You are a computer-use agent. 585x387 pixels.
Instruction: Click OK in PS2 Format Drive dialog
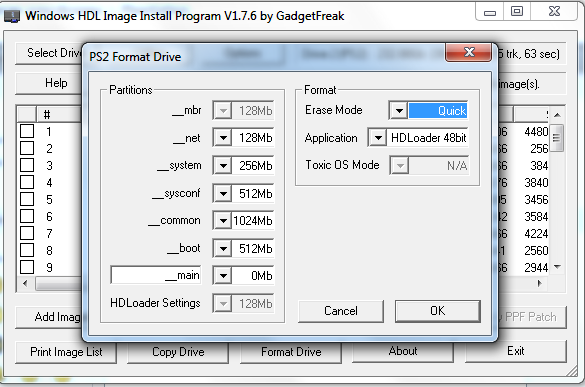click(x=438, y=311)
